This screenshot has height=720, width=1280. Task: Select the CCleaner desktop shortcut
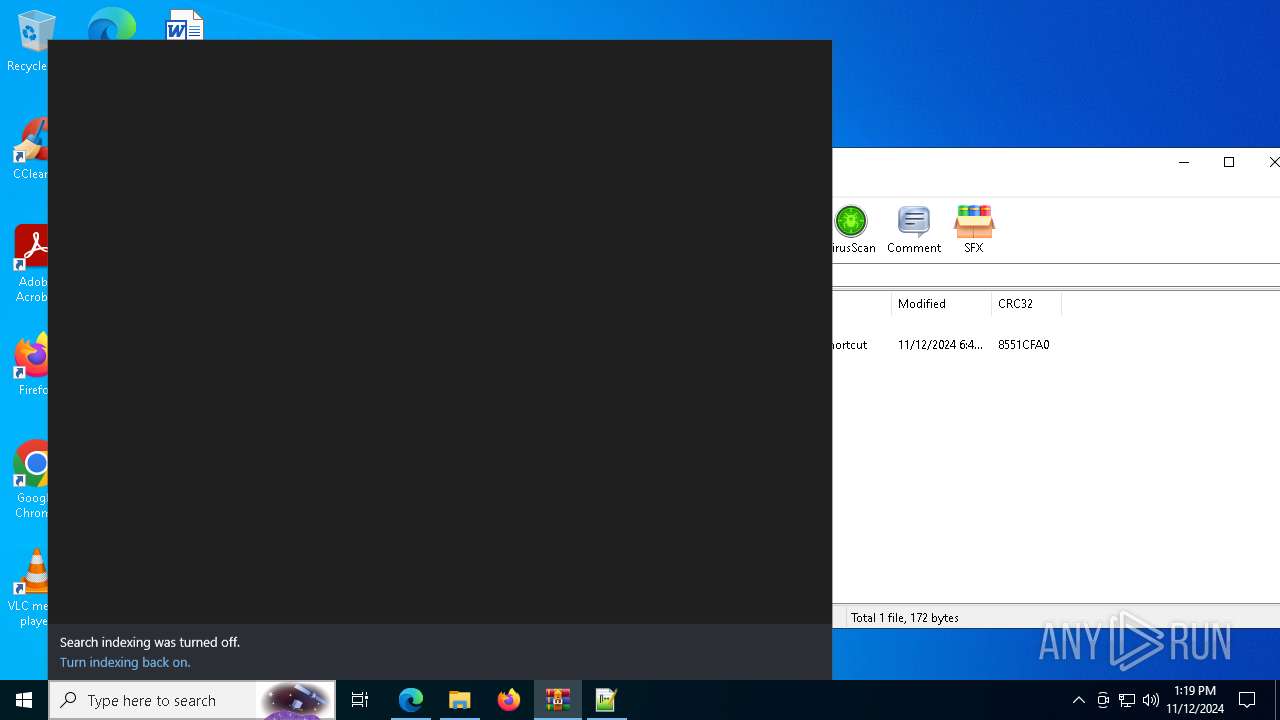point(29,150)
